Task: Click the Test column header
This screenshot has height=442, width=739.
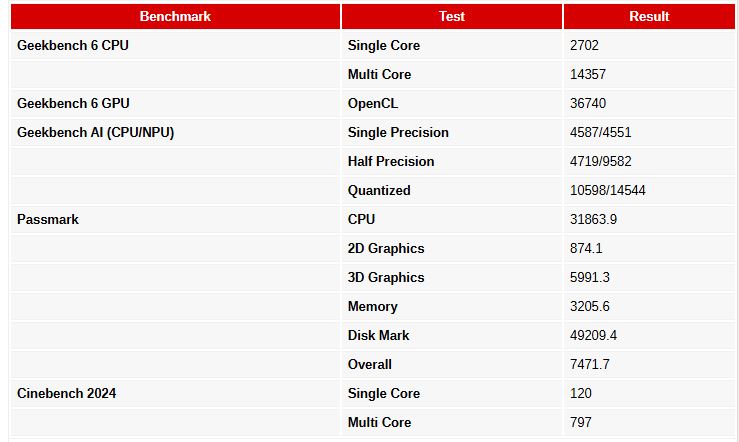Action: coord(452,16)
